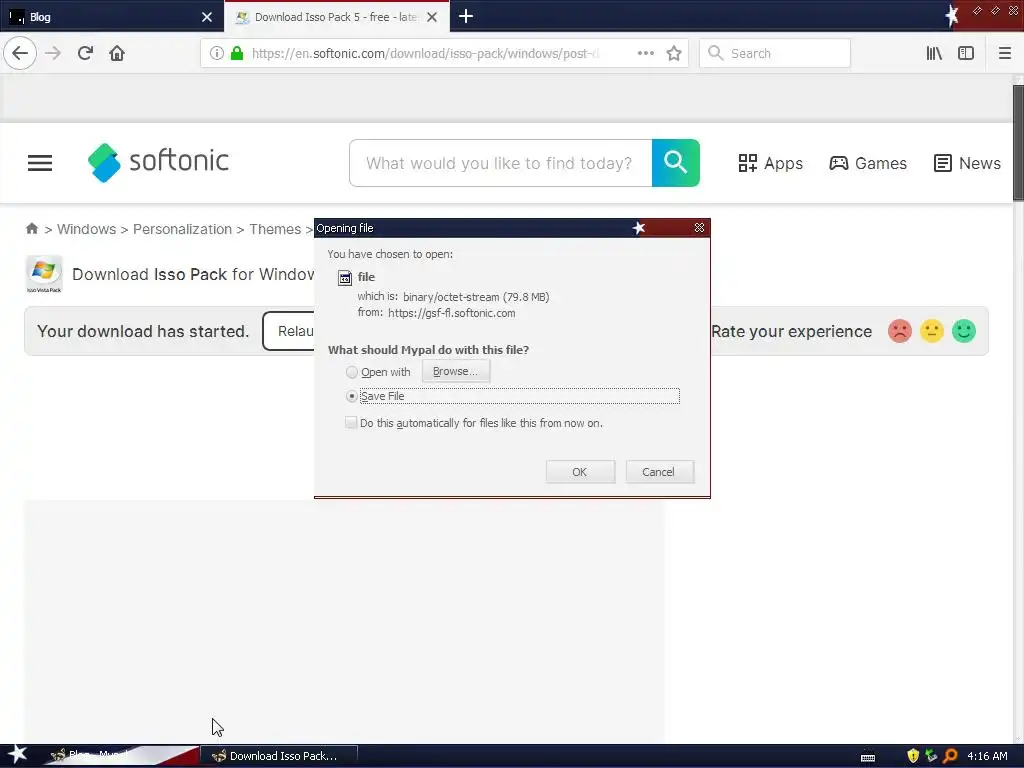Bookmark this page with the star icon
Screen dimensions: 1024x768
coord(674,53)
